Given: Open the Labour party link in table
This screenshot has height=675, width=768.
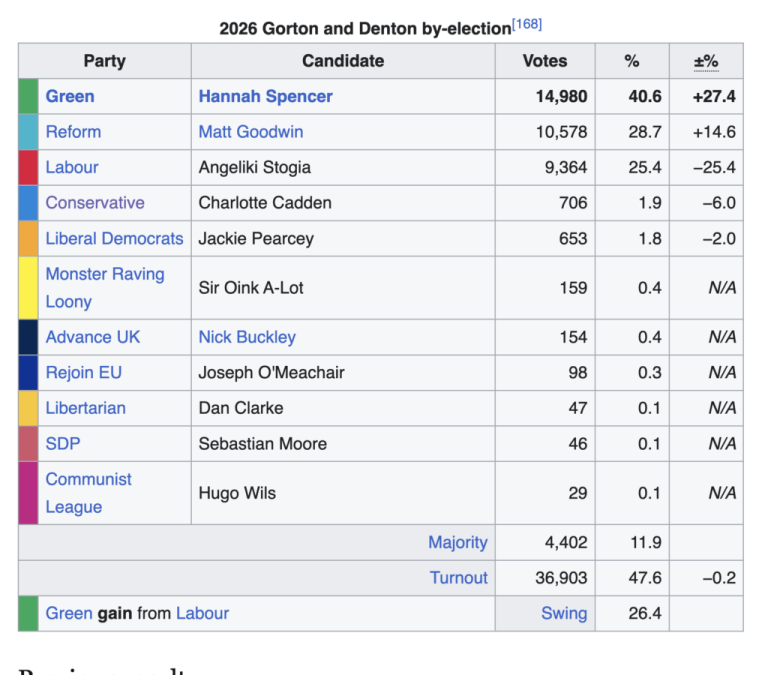Looking at the screenshot, I should point(72,167).
